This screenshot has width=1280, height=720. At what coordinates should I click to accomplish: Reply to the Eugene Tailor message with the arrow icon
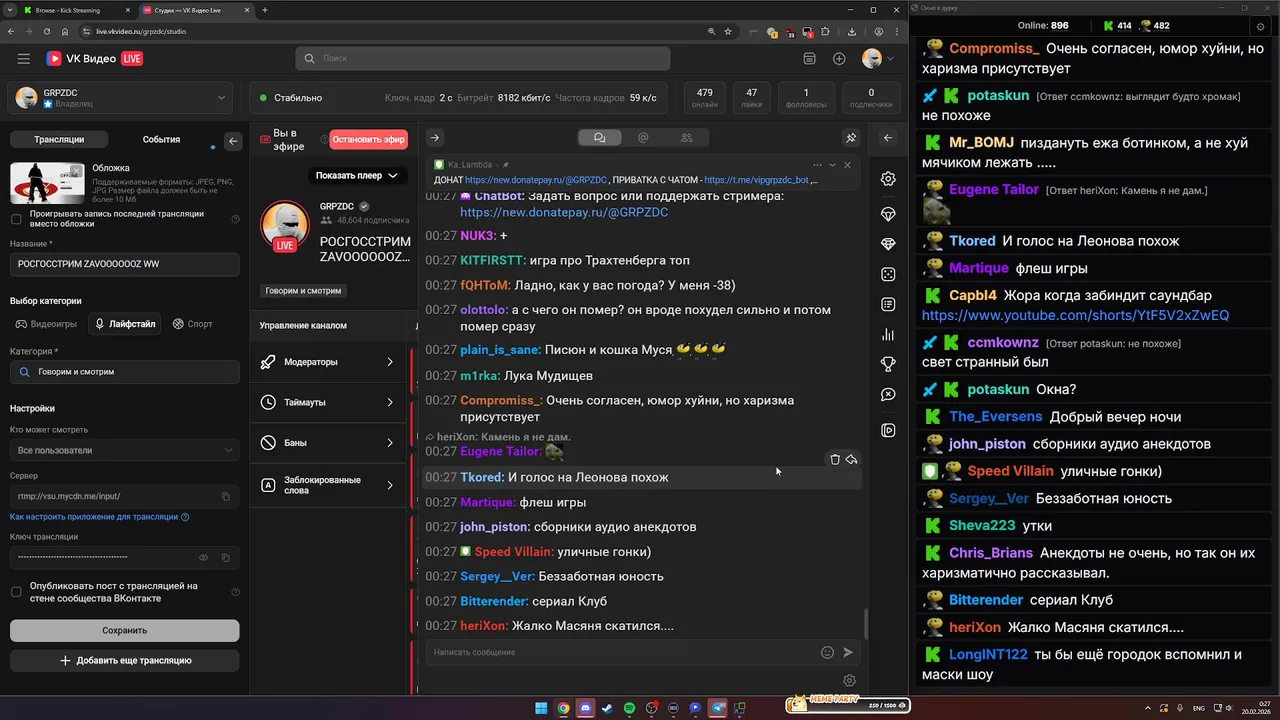[851, 459]
